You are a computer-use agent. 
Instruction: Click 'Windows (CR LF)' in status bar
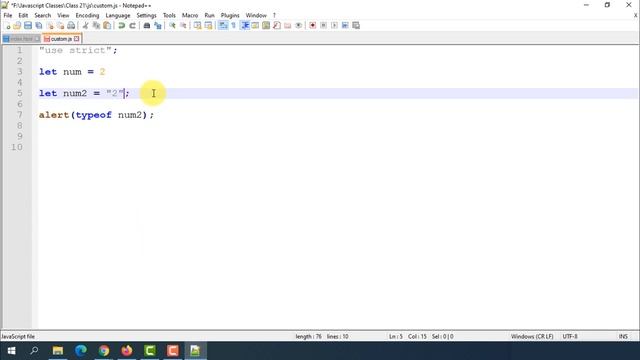click(532, 337)
